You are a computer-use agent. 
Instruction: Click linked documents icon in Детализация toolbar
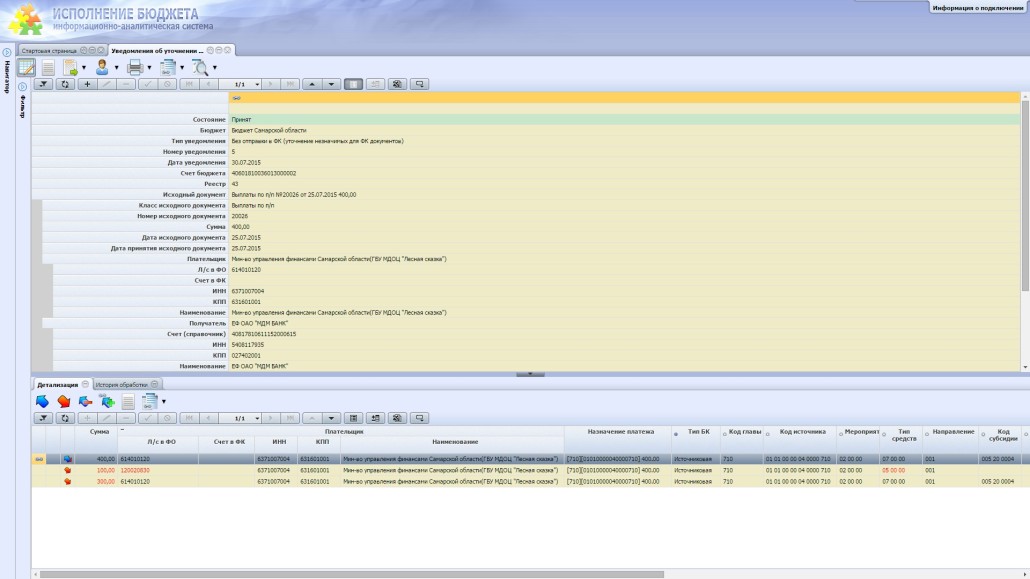(150, 401)
